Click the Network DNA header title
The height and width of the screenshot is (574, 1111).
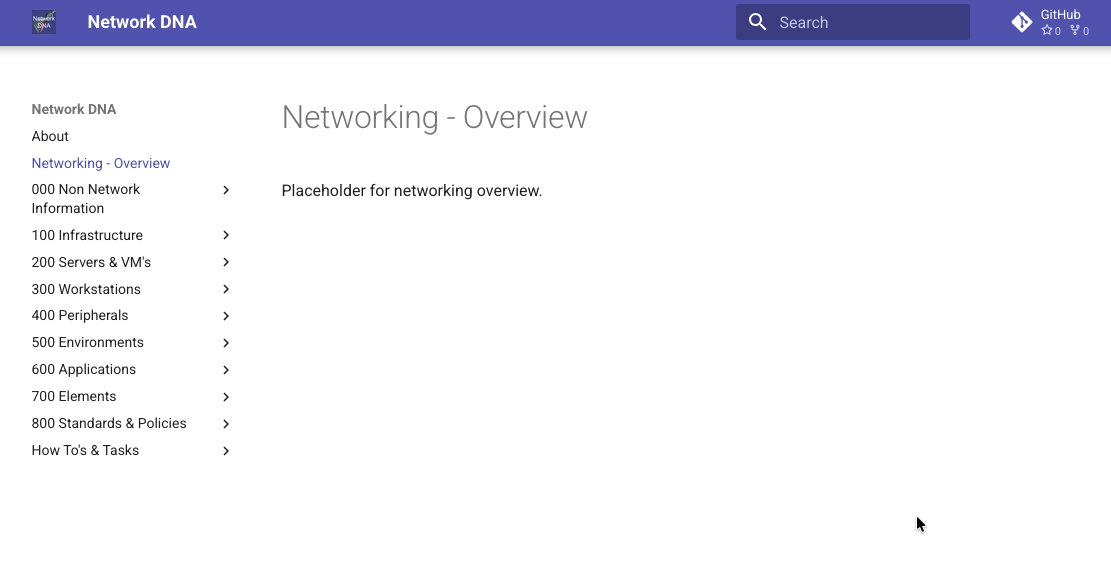[x=142, y=22]
